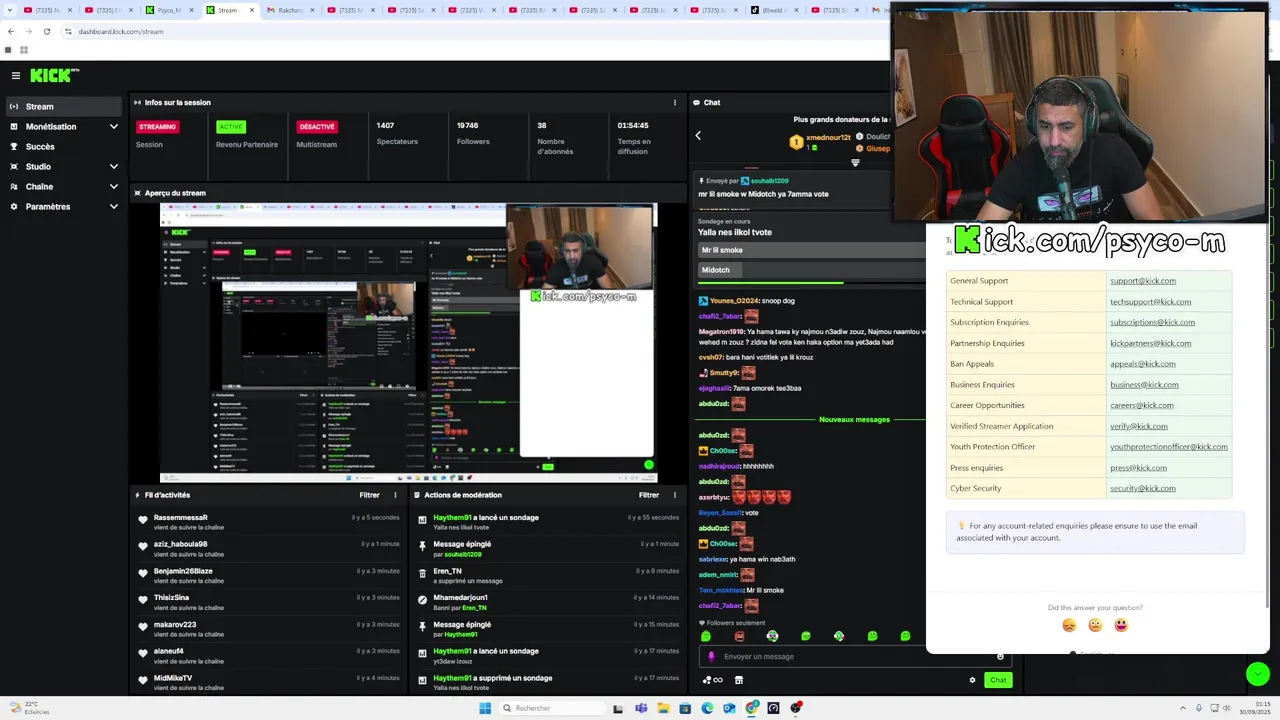The image size is (1280, 720).
Task: Focus the Envoyer un message field
Action: [x=855, y=657]
